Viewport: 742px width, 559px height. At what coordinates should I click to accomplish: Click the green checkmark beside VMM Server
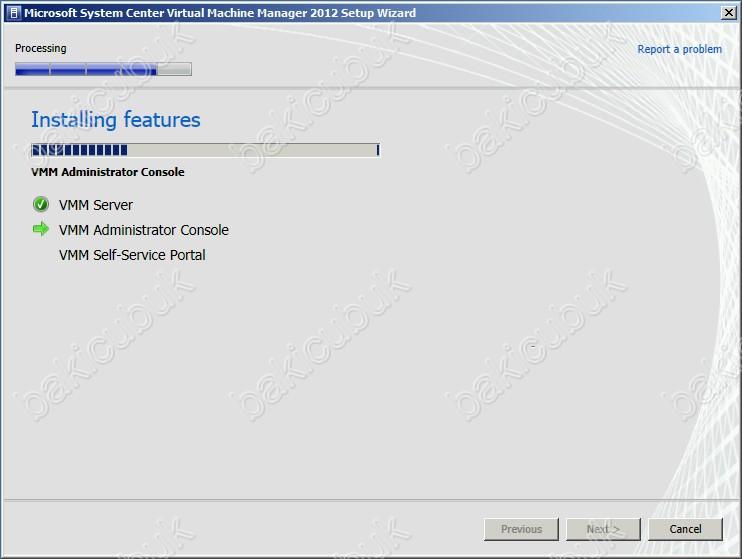[x=41, y=204]
